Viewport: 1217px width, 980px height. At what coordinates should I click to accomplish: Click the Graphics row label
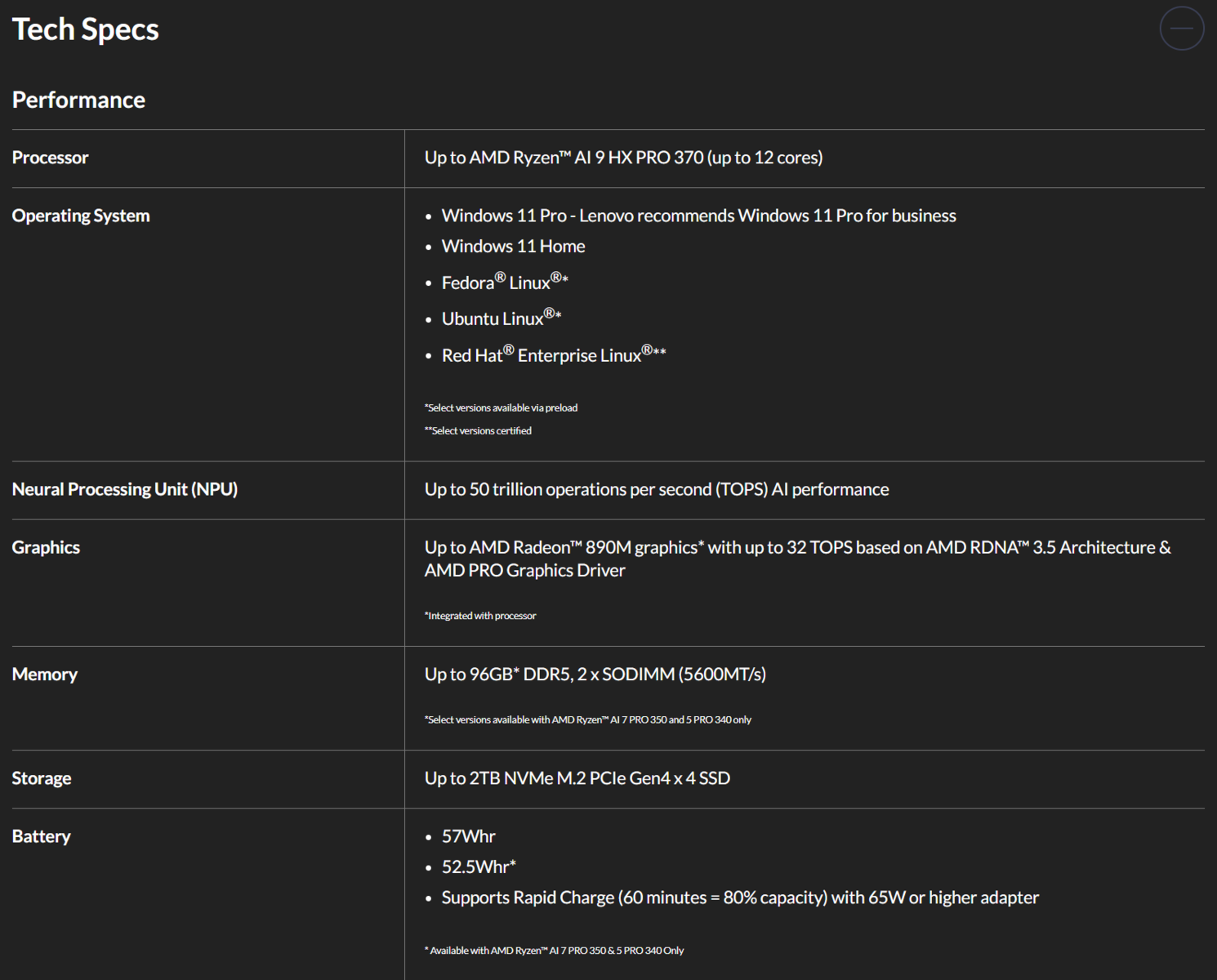point(46,547)
